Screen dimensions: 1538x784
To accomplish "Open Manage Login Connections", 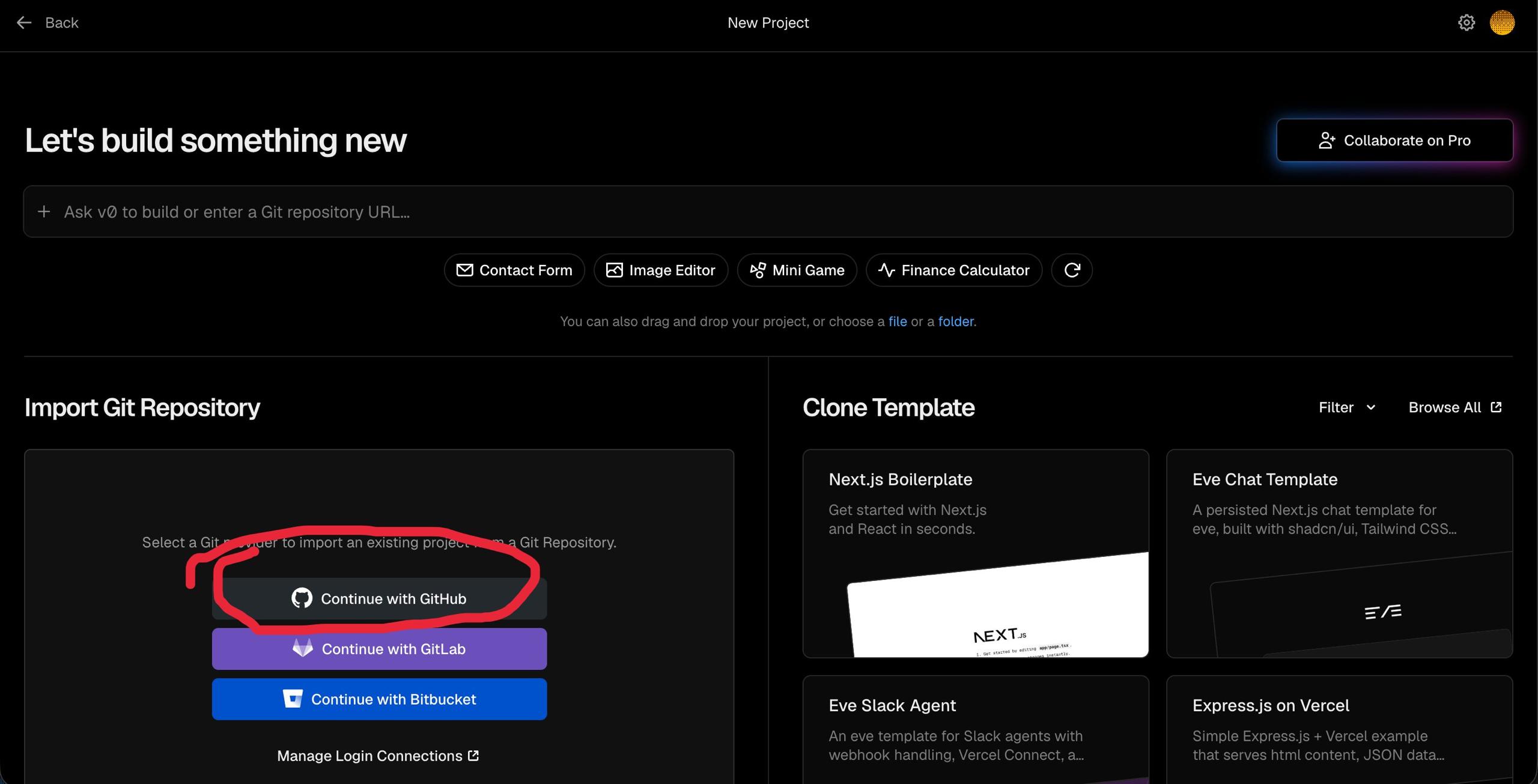I will (x=378, y=756).
